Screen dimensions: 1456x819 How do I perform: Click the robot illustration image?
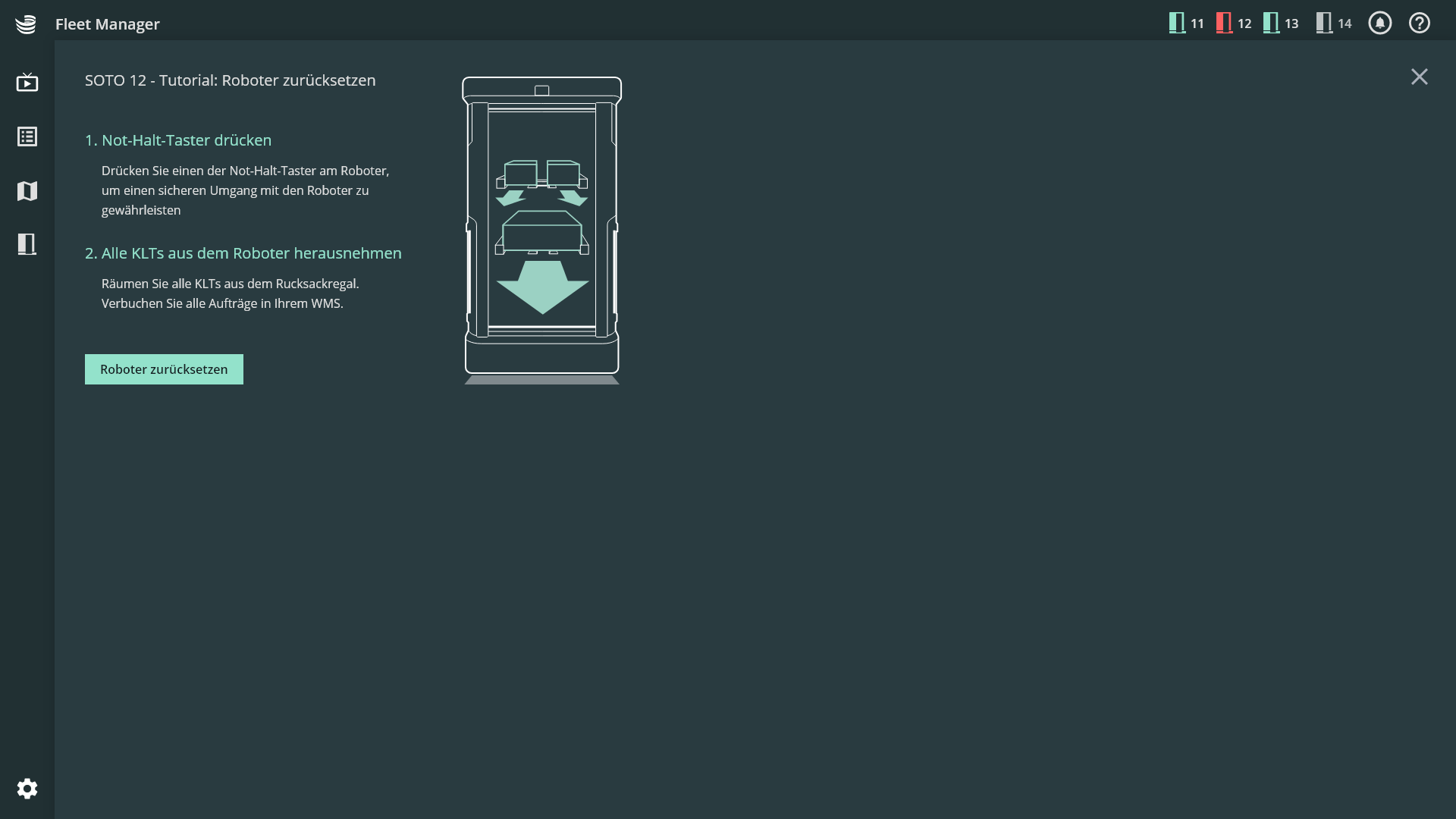[x=542, y=231]
